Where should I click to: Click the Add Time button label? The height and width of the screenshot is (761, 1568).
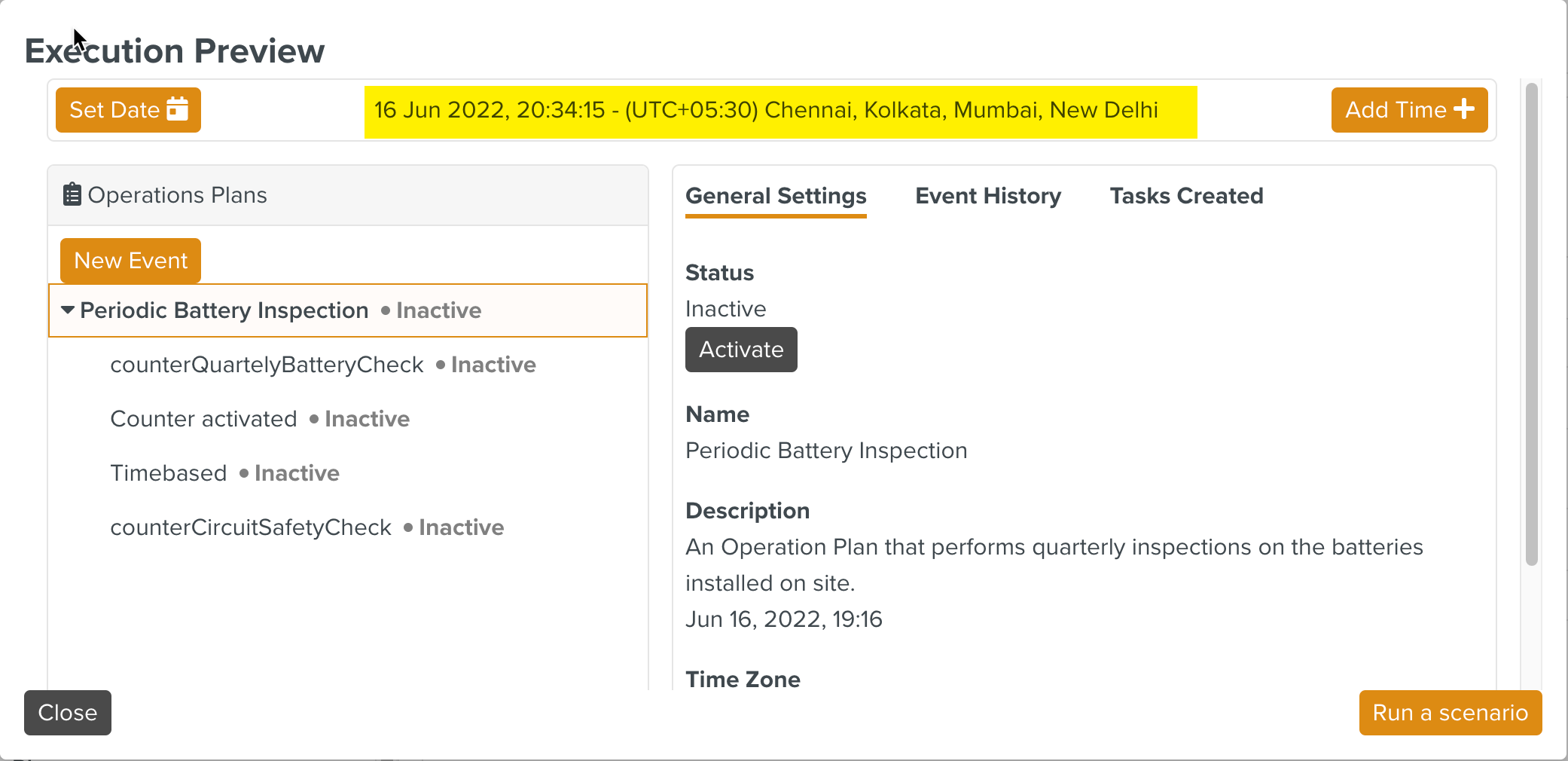coord(1396,110)
